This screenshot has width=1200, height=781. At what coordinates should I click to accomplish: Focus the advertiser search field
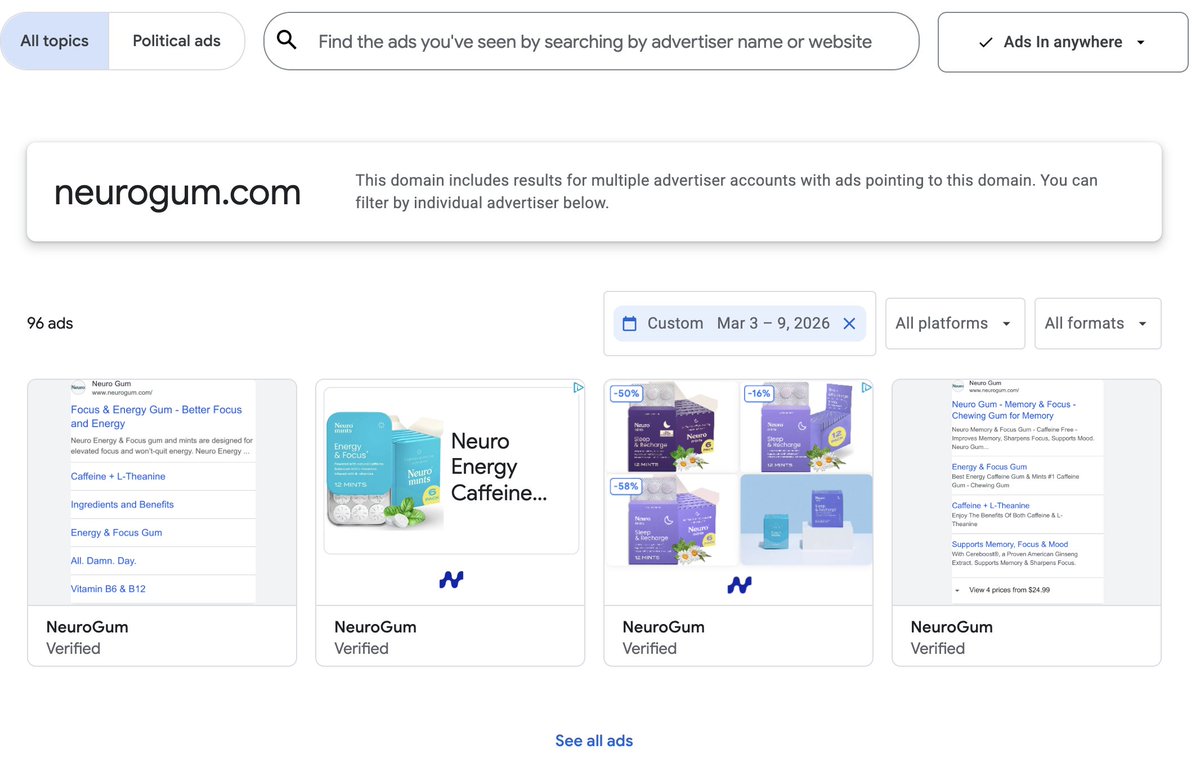(591, 41)
